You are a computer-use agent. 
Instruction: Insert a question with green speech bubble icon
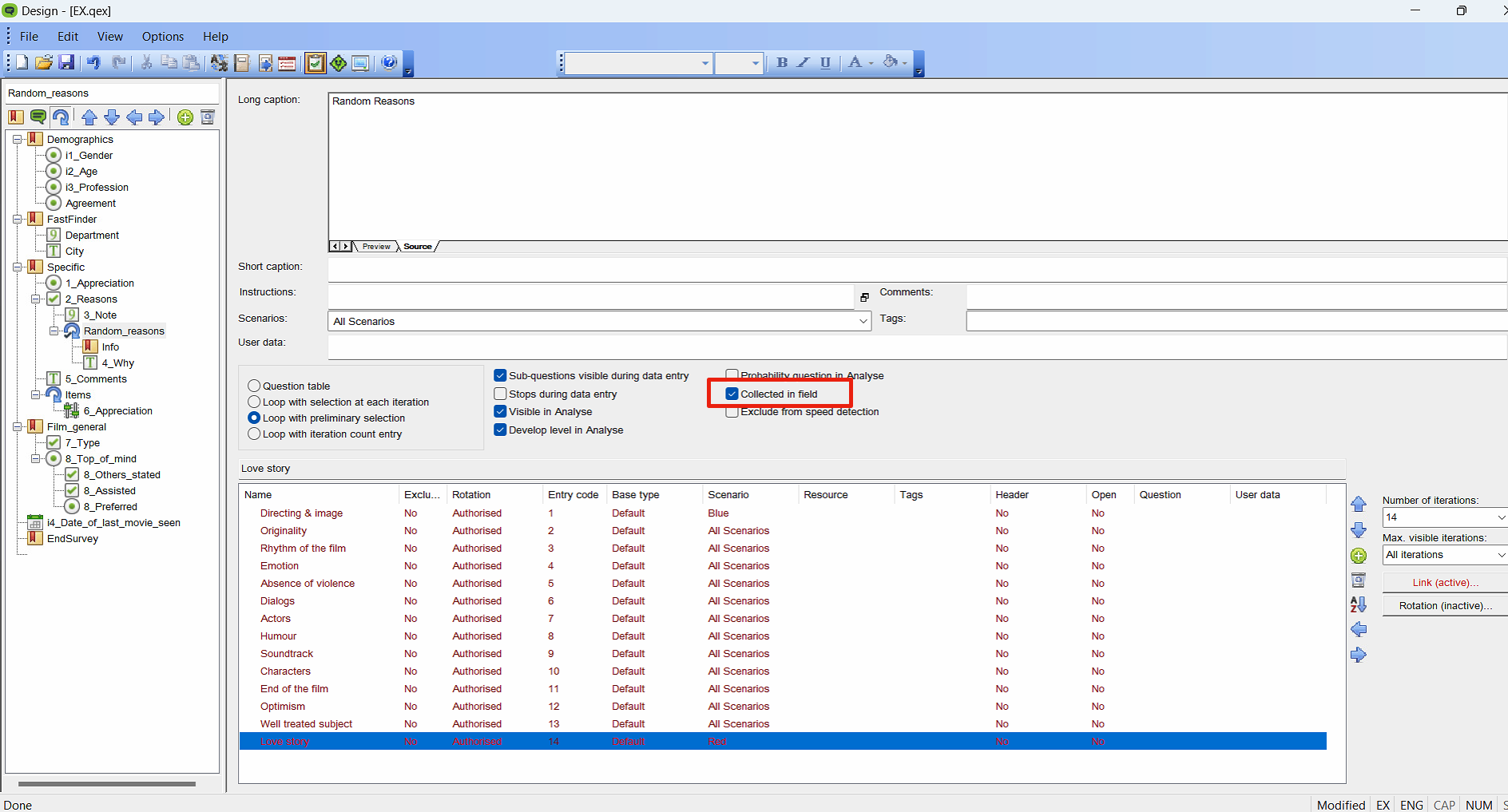(x=38, y=117)
